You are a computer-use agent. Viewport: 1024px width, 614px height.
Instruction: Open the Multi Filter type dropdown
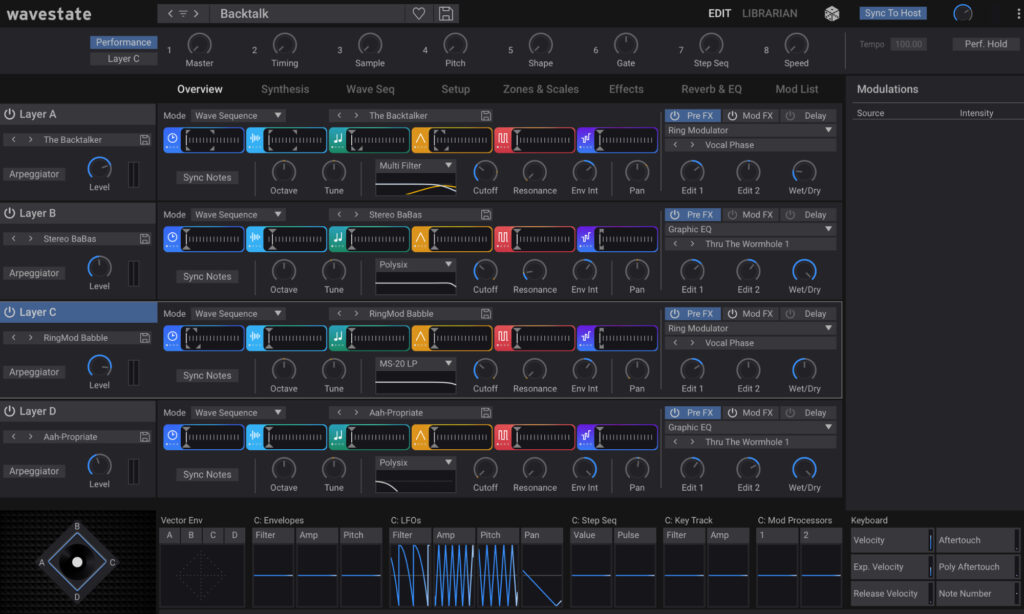[x=412, y=165]
